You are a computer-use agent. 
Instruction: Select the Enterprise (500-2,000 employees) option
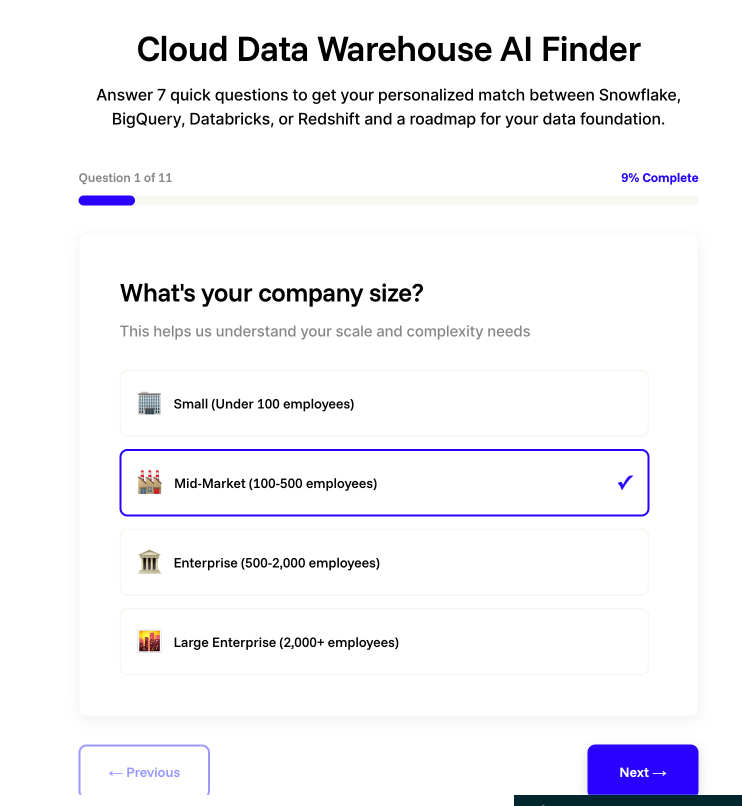coord(384,562)
